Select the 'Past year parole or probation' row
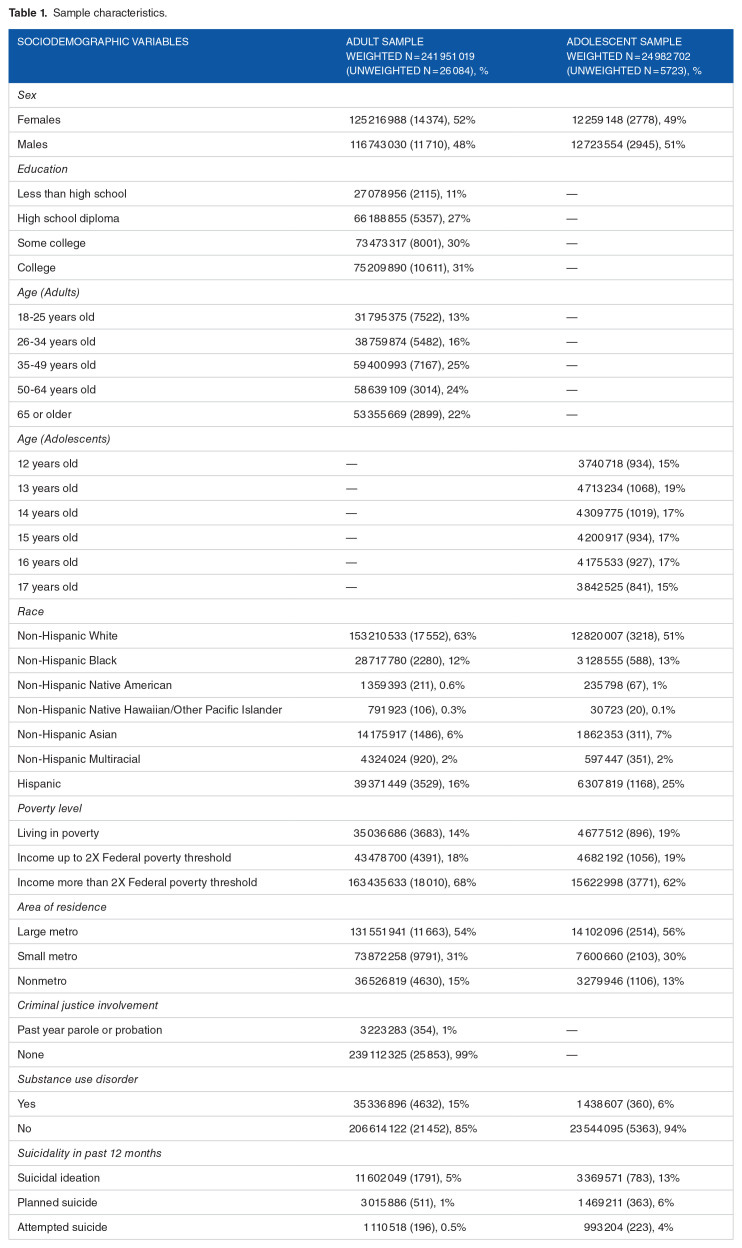The image size is (742, 1248). tap(89, 1029)
